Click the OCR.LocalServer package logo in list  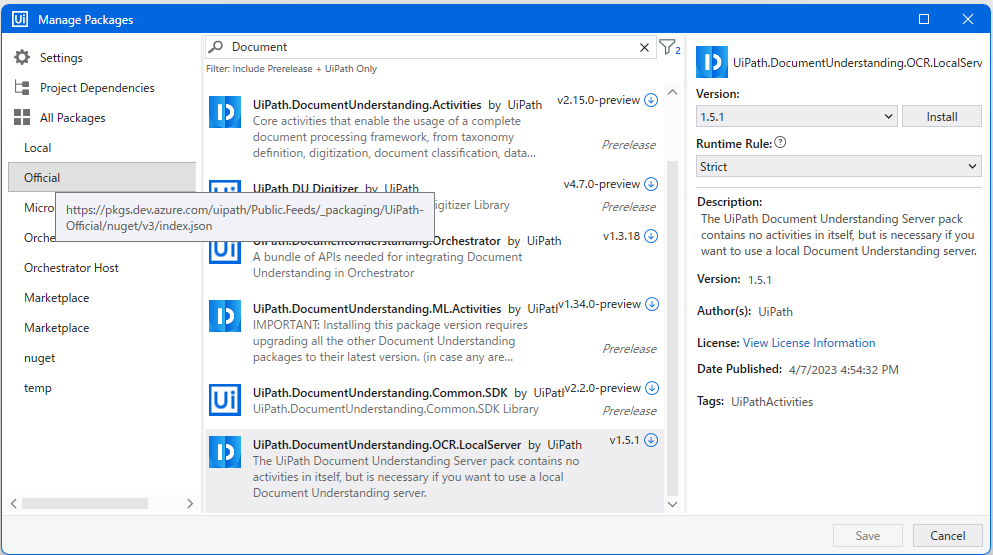point(225,452)
